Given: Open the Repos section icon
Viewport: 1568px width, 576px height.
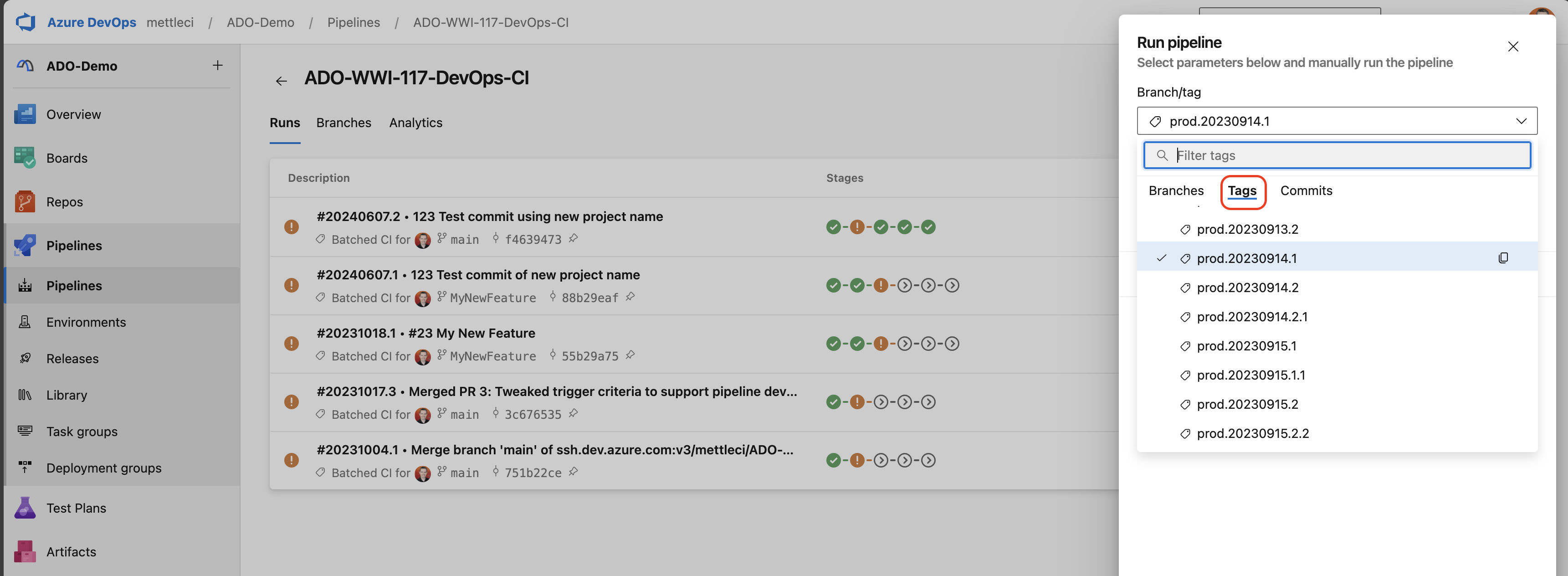Looking at the screenshot, I should [24, 202].
